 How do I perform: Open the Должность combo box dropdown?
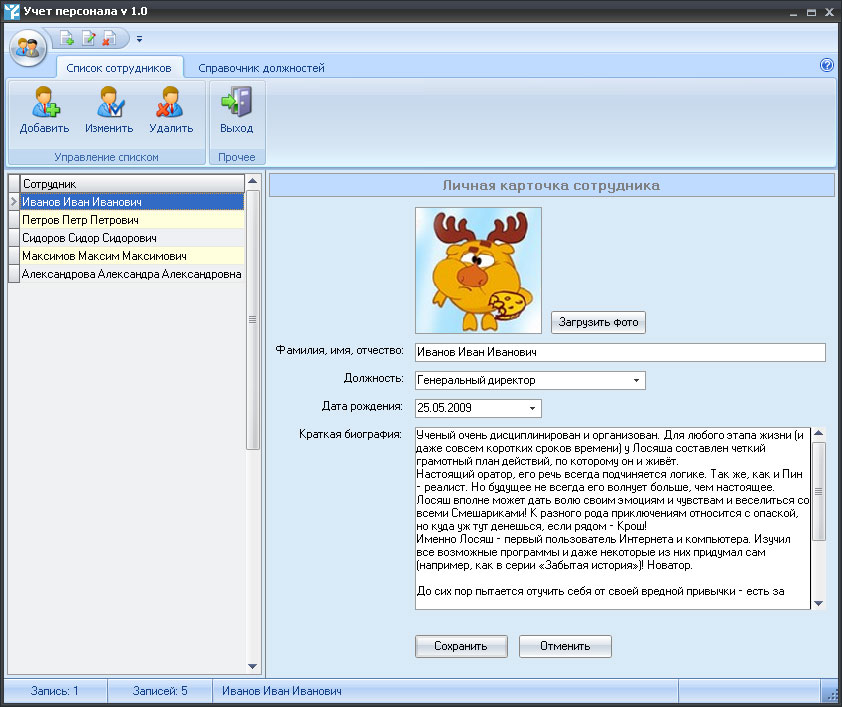636,380
